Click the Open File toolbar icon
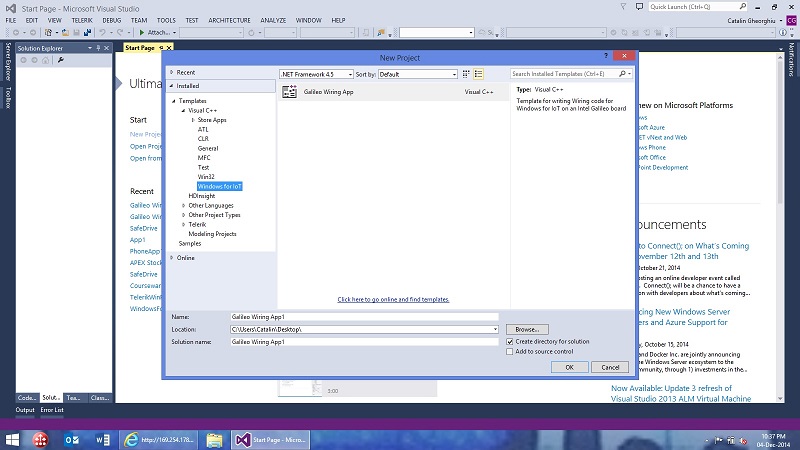Screen dimensions: 800x450 click(x=65, y=32)
